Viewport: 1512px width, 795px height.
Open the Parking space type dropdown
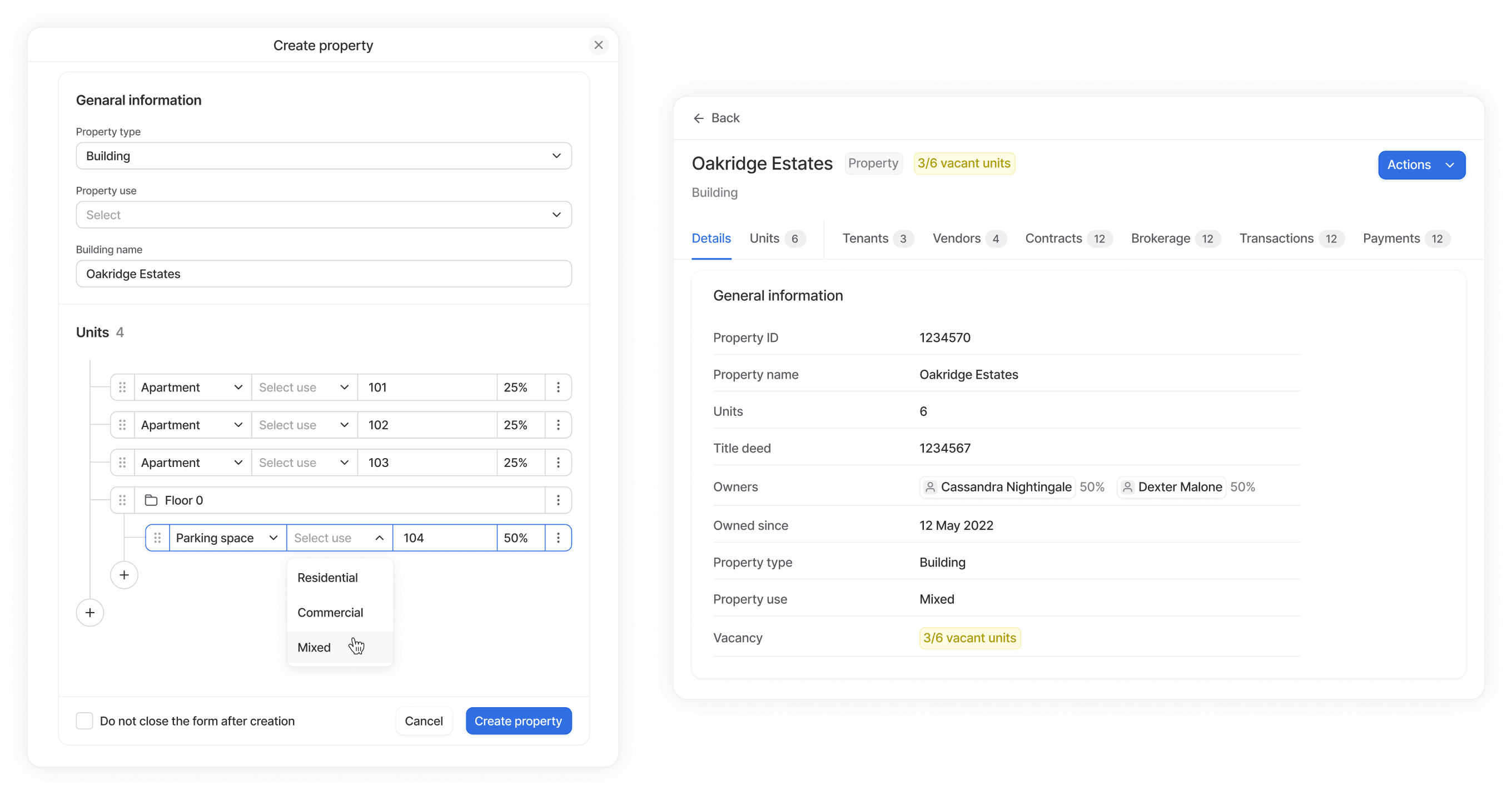[228, 538]
